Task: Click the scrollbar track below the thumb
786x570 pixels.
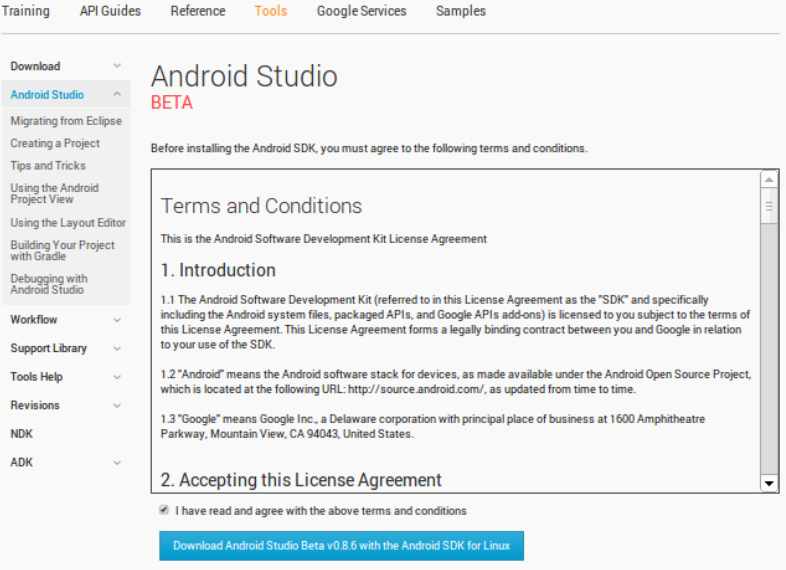Action: coord(769,349)
